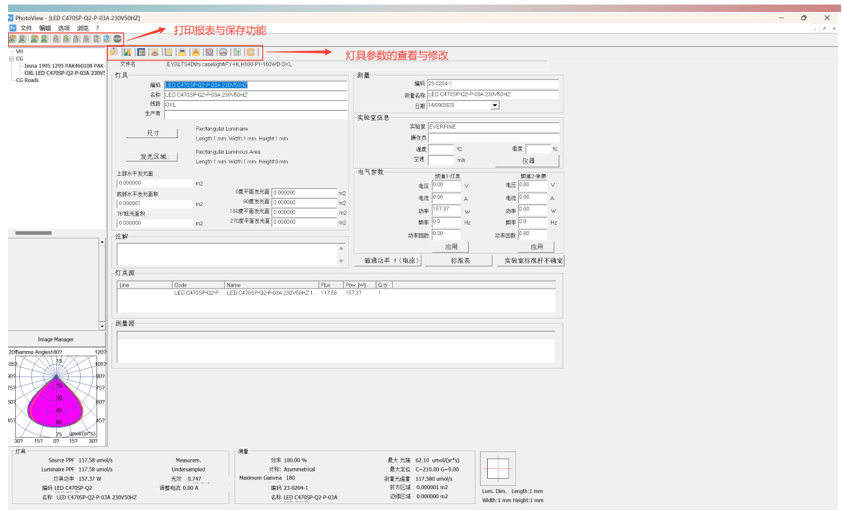Click the 磁通功率 f(电流) button
The height and width of the screenshot is (515, 843).
388,260
